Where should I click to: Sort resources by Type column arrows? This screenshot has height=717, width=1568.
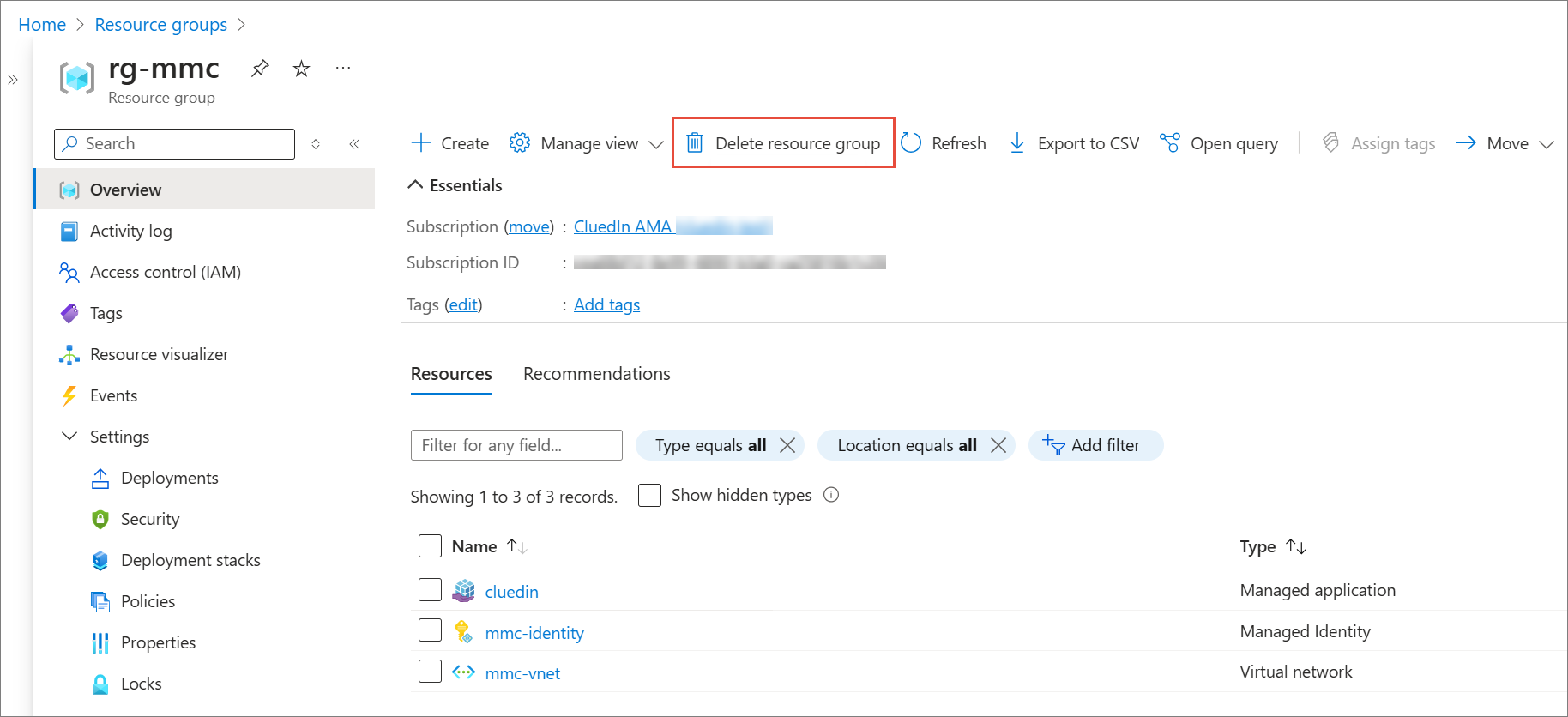pos(1296,546)
